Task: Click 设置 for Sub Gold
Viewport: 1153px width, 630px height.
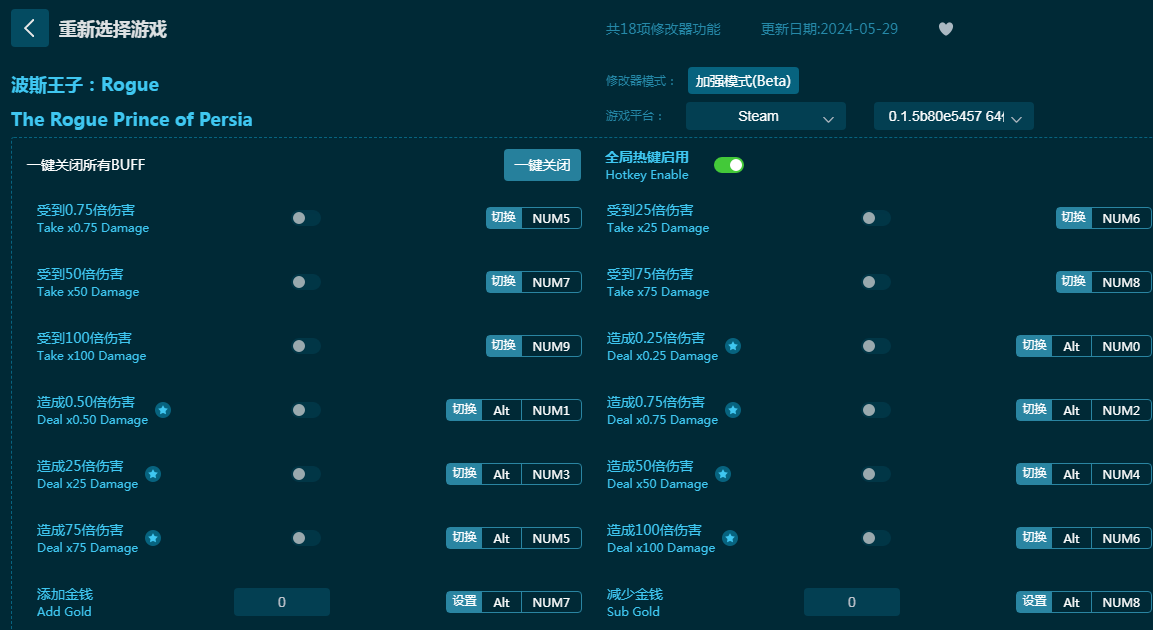Action: 1034,602
